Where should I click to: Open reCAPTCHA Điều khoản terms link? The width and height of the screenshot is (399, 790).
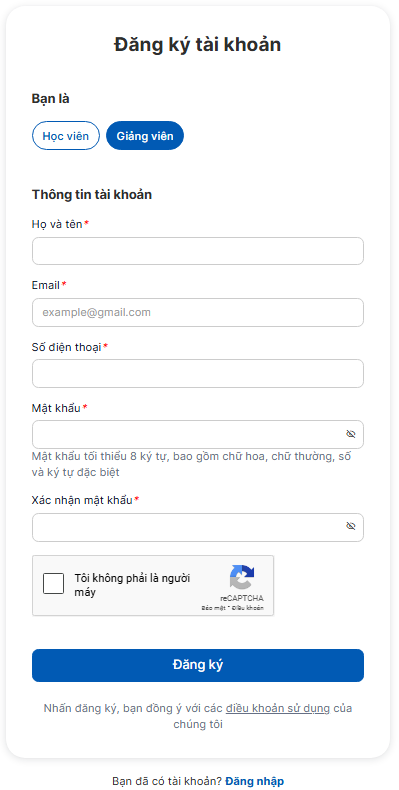coord(251,608)
